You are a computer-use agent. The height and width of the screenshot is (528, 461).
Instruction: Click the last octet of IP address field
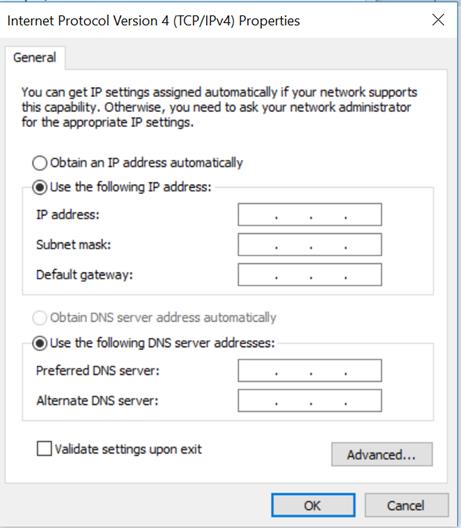point(364,214)
